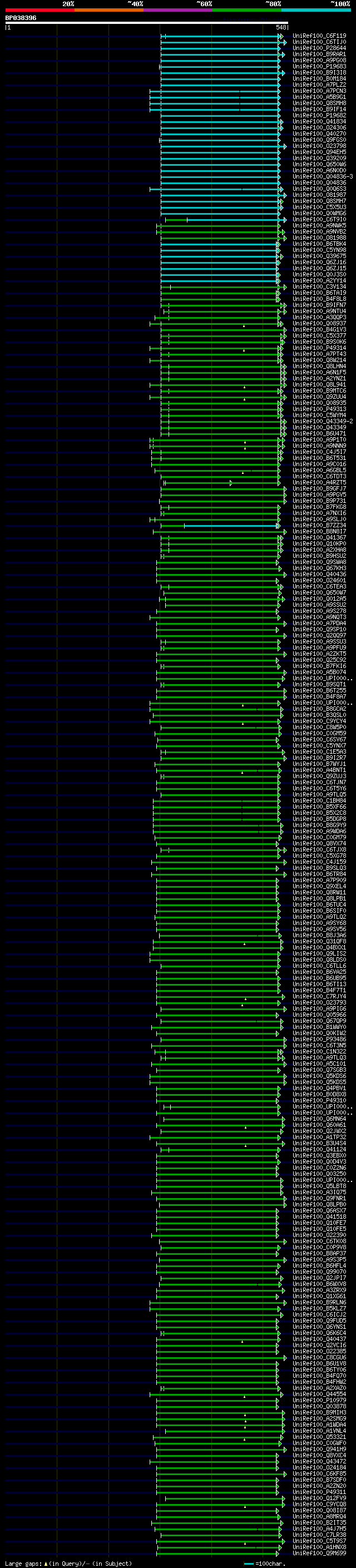Select the UniRef100_A9PG08 hit label
Viewport: 356px width, 1568px height.
319,60
